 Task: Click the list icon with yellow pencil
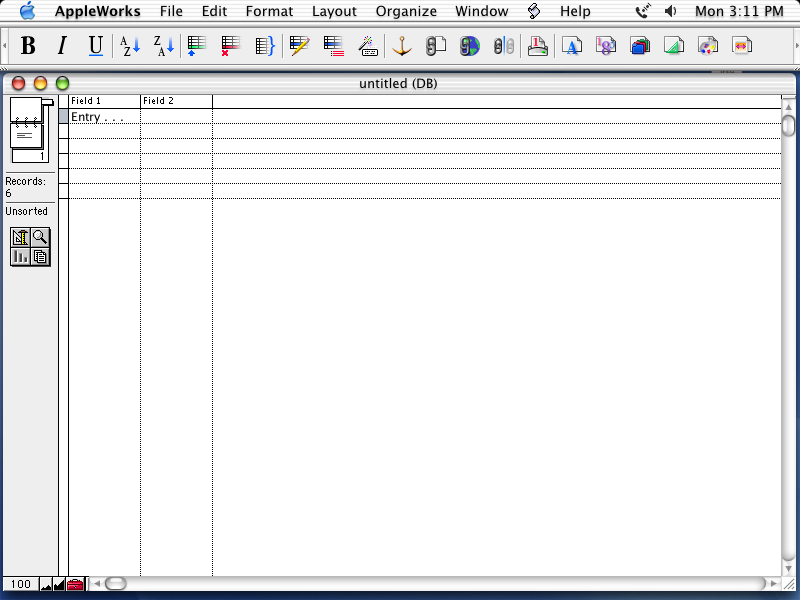pyautogui.click(x=299, y=45)
